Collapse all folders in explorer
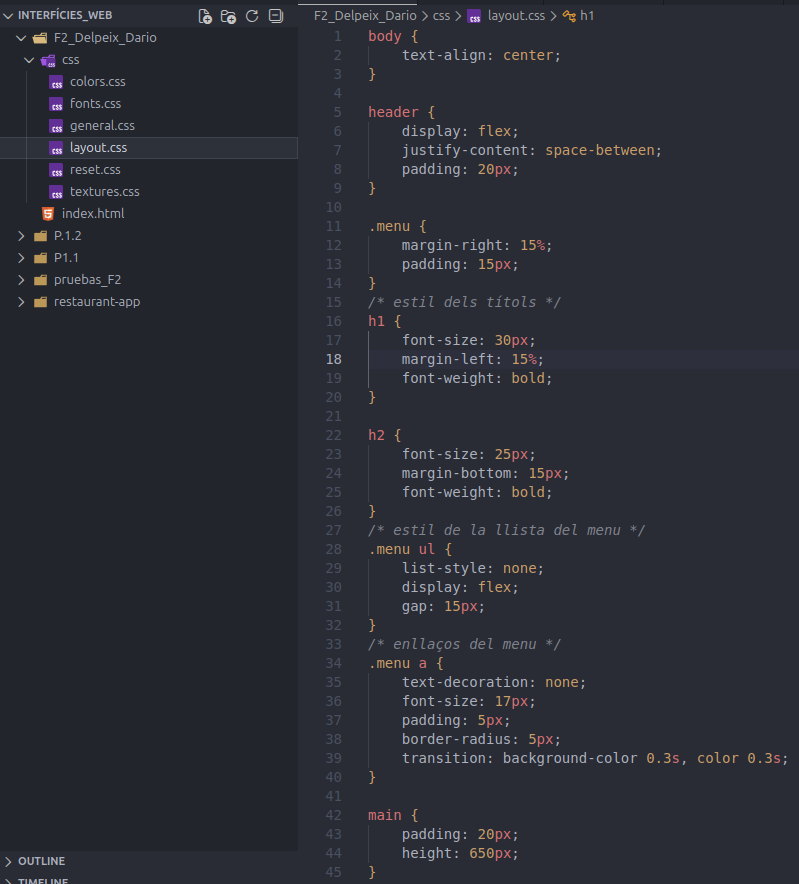This screenshot has width=799, height=884. pyautogui.click(x=276, y=16)
